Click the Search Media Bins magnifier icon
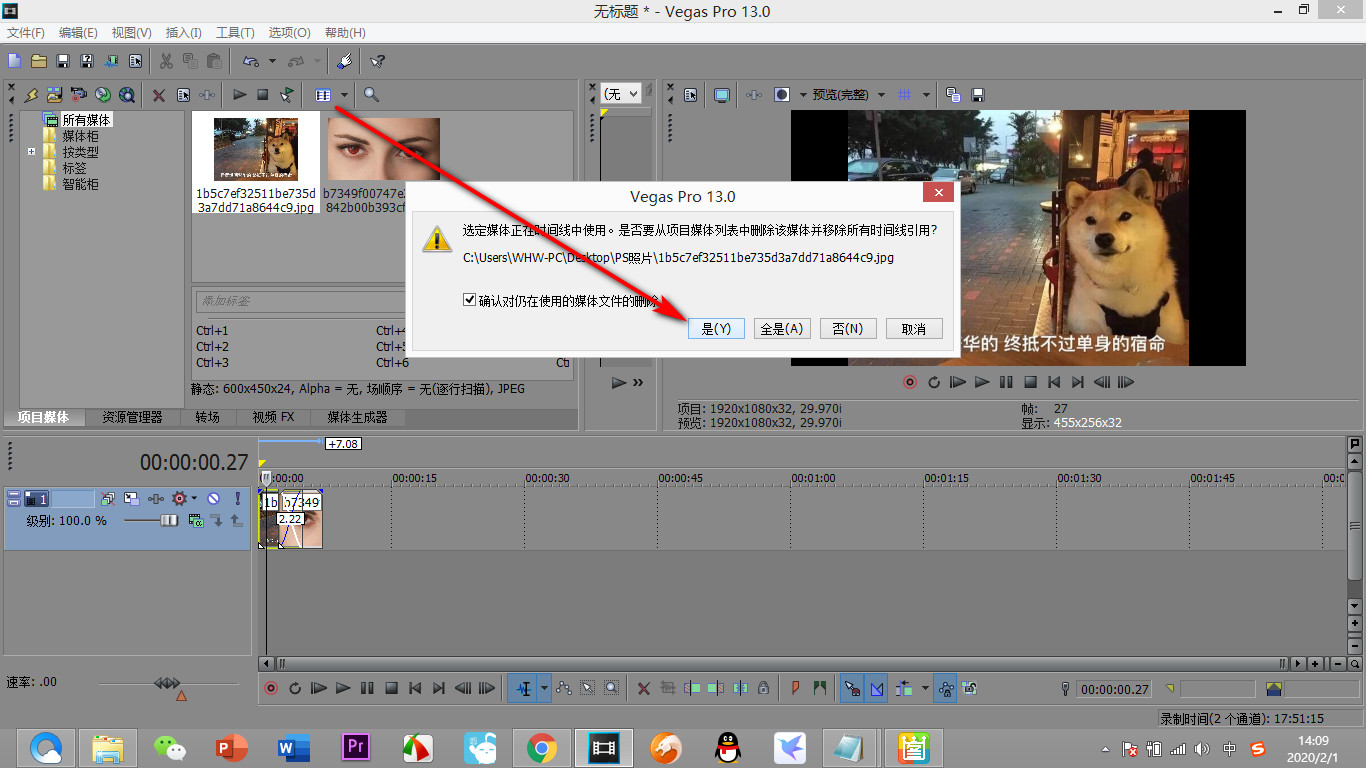 click(371, 95)
